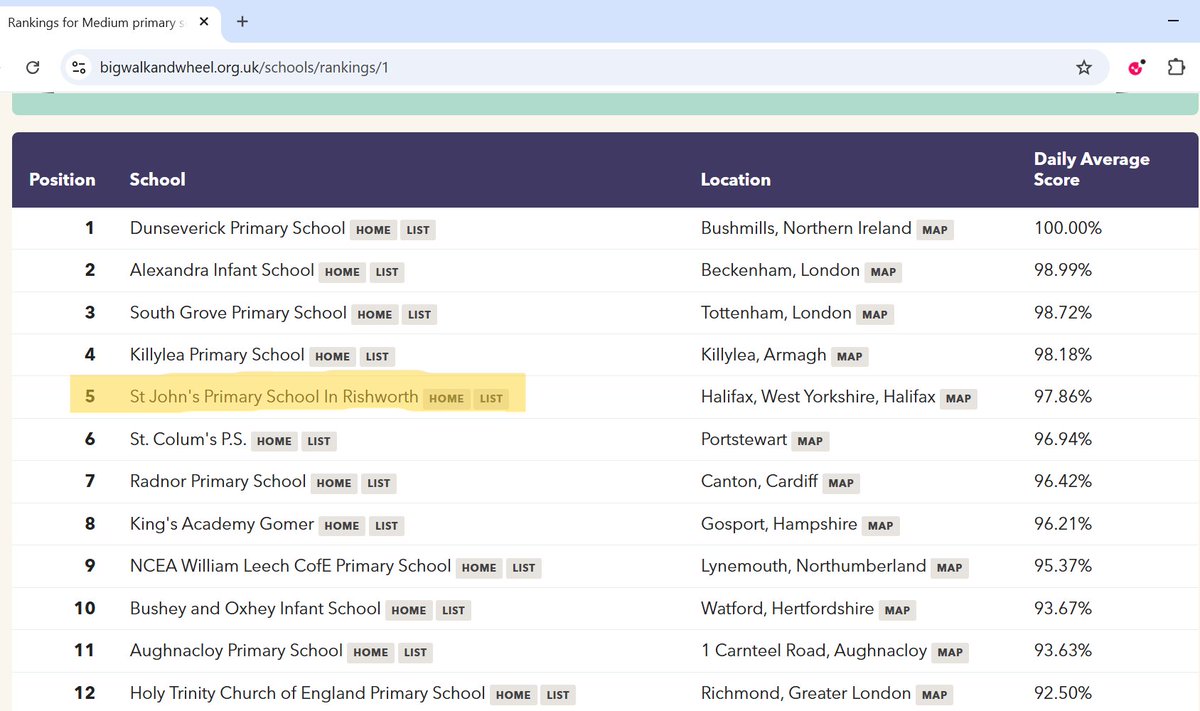Image resolution: width=1200 pixels, height=711 pixels.
Task: Minimize the browser window
Action: tap(1173, 21)
